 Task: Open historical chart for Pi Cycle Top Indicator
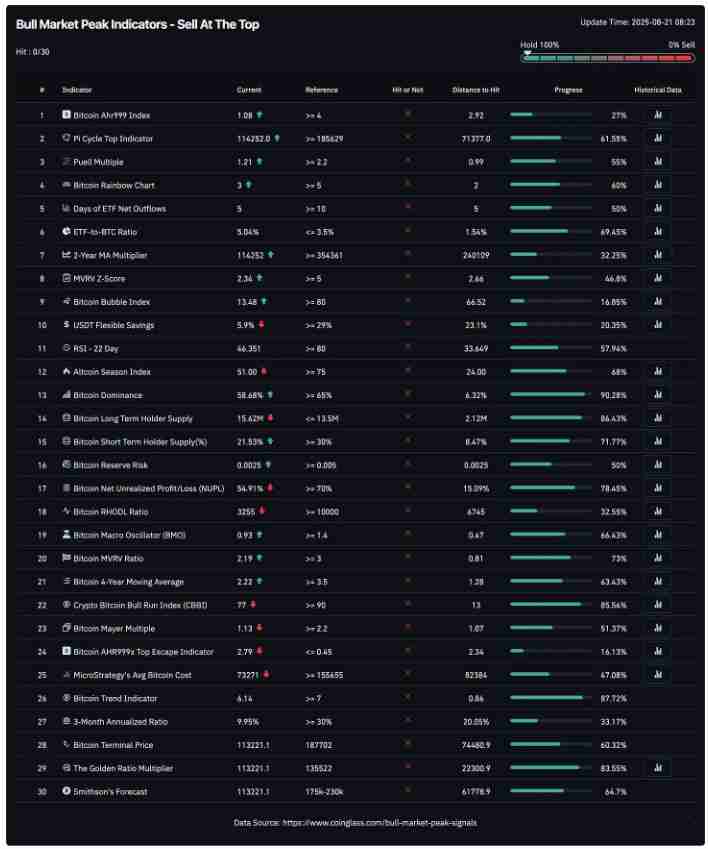point(657,138)
